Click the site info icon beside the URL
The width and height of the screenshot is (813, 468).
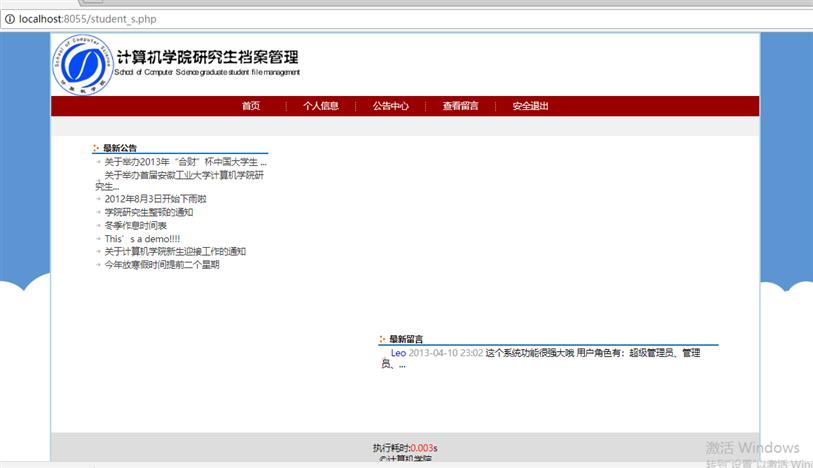click(9, 19)
